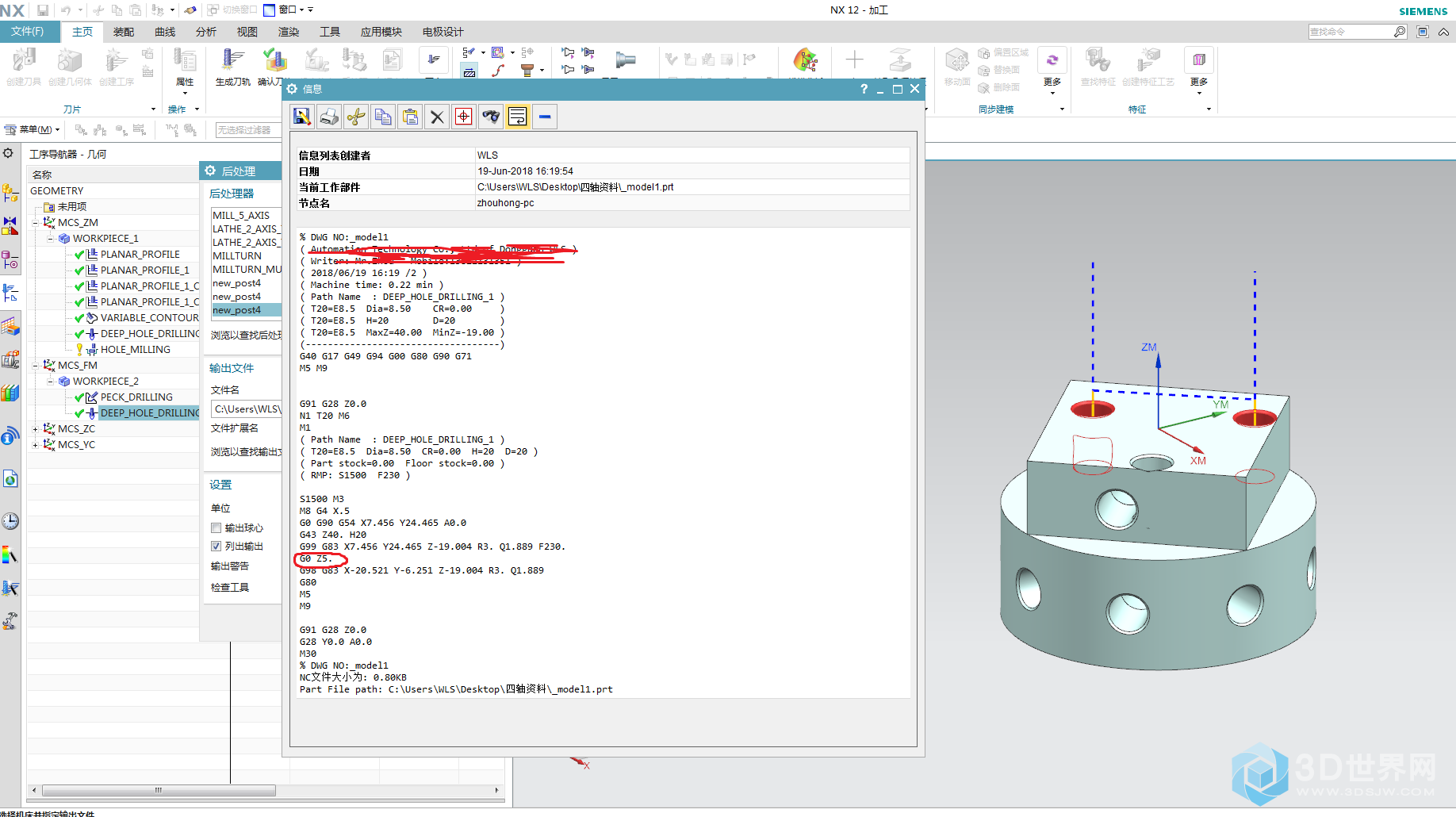The height and width of the screenshot is (817, 1456).
Task: Open the 文件(F) menu
Action: coord(28,32)
